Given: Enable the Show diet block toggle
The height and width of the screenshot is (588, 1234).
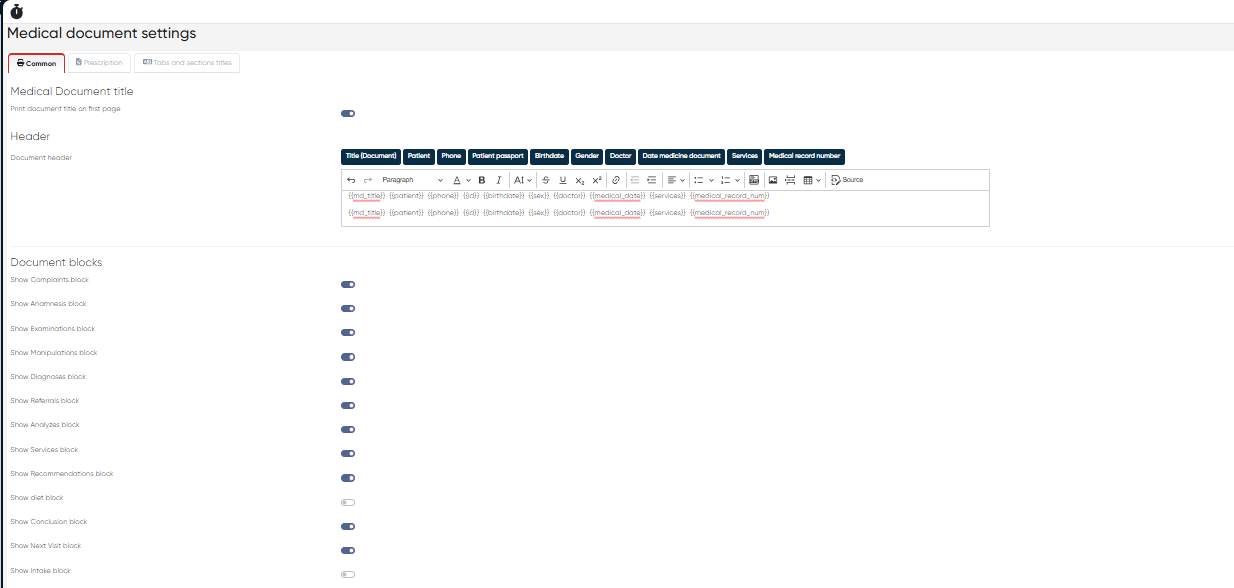Looking at the screenshot, I should pos(348,502).
